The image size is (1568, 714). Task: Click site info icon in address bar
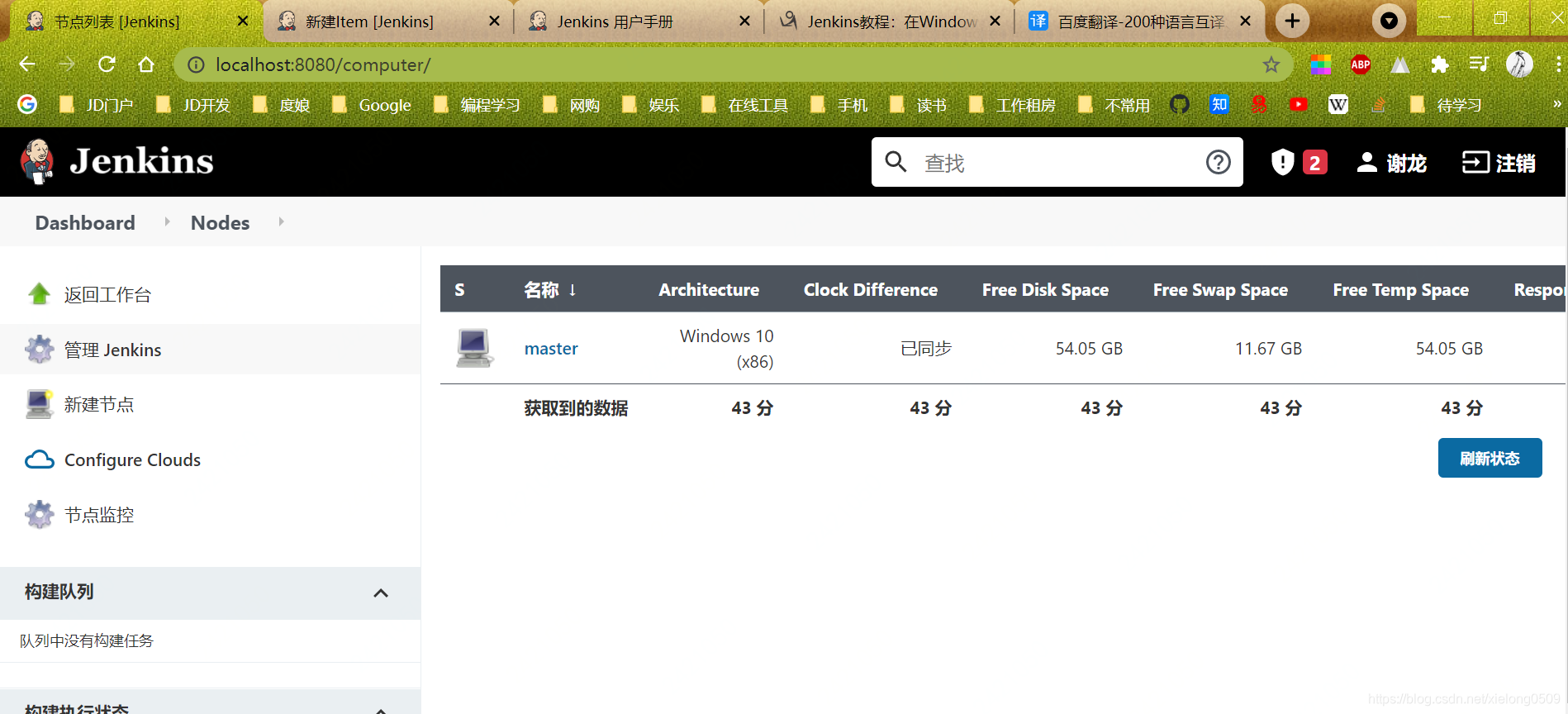(x=196, y=64)
